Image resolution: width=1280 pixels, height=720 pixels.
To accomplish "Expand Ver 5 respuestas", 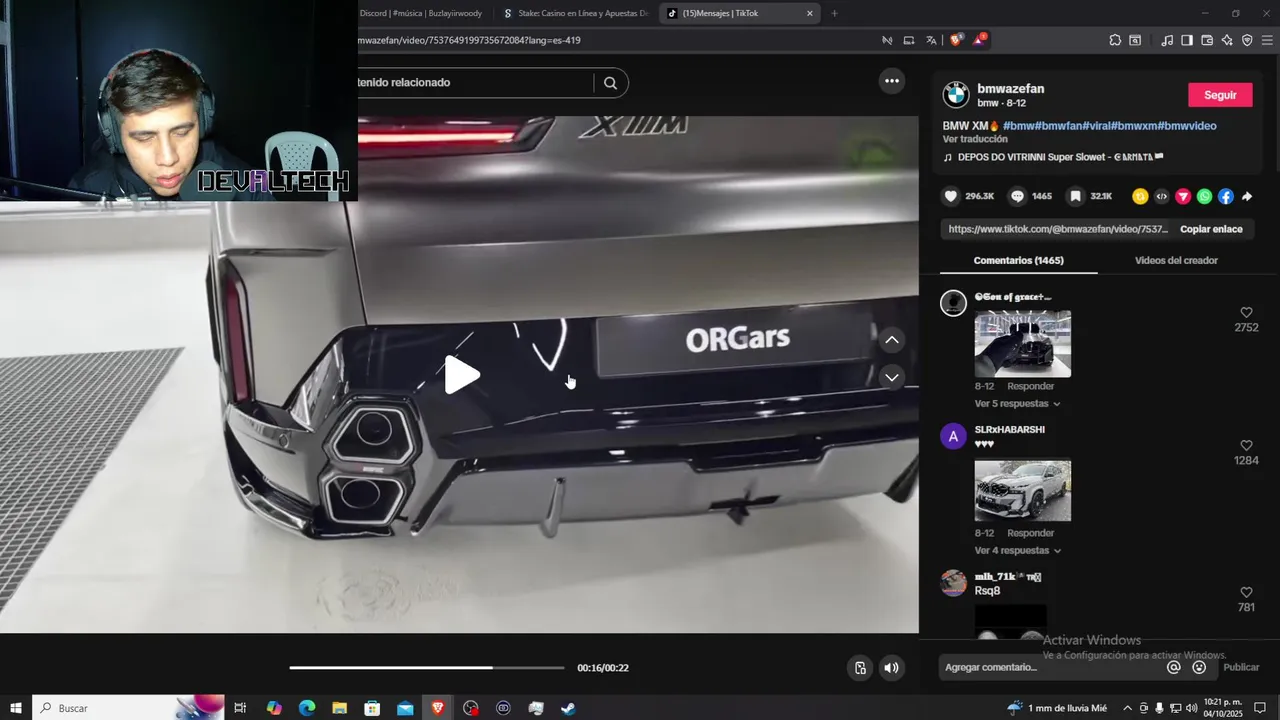I will [1017, 404].
